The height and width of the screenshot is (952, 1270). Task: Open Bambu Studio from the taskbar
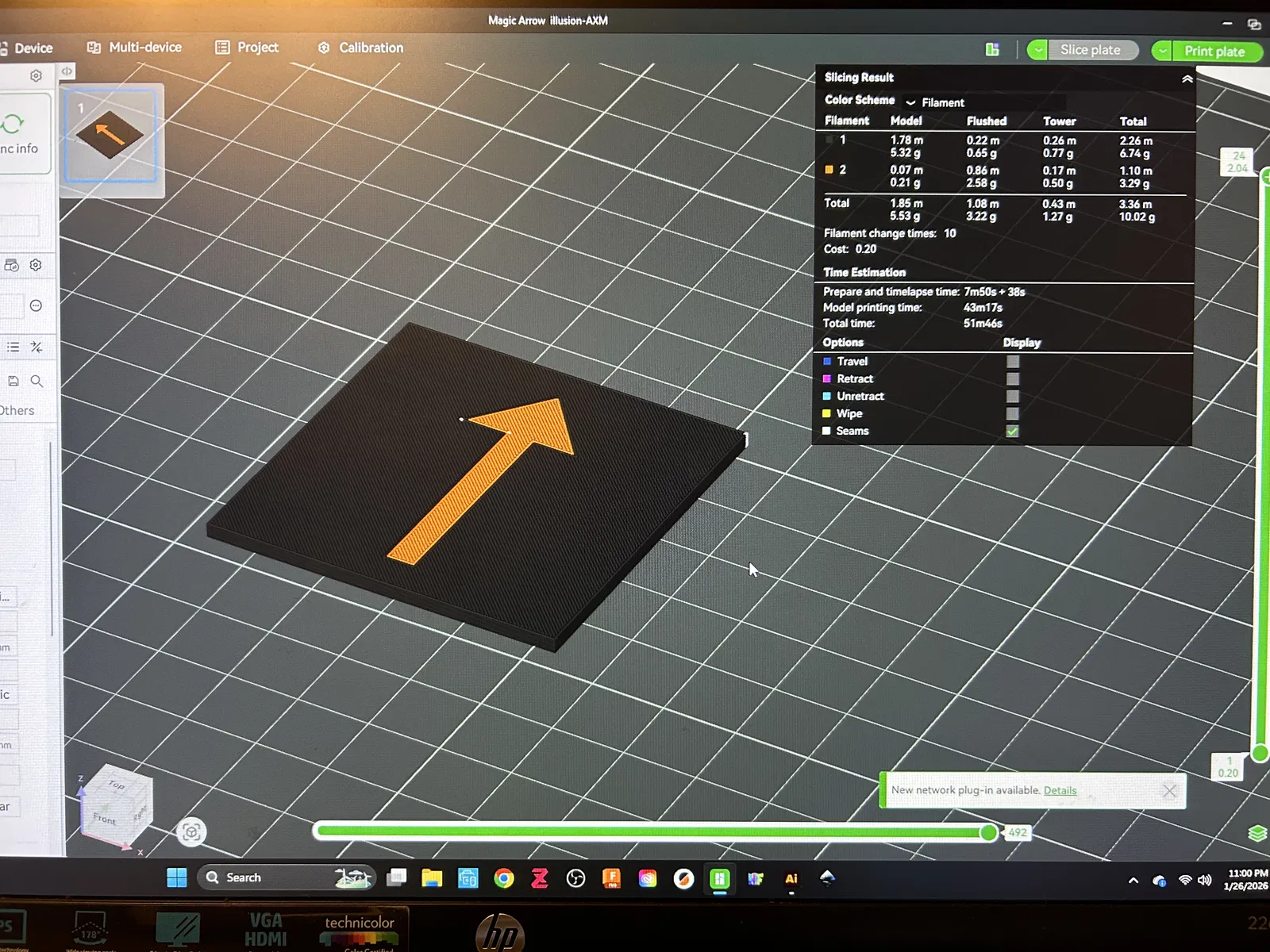click(720, 878)
